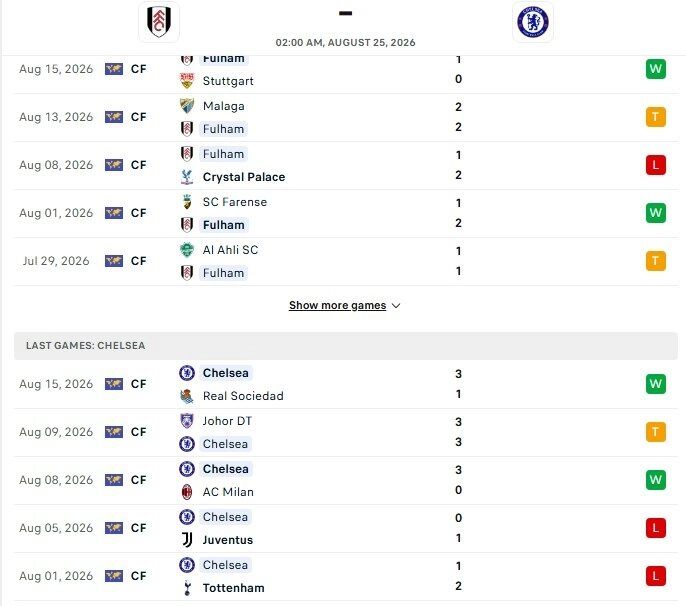
Task: Click the Crystal Palace eagle logo
Action: (x=187, y=177)
